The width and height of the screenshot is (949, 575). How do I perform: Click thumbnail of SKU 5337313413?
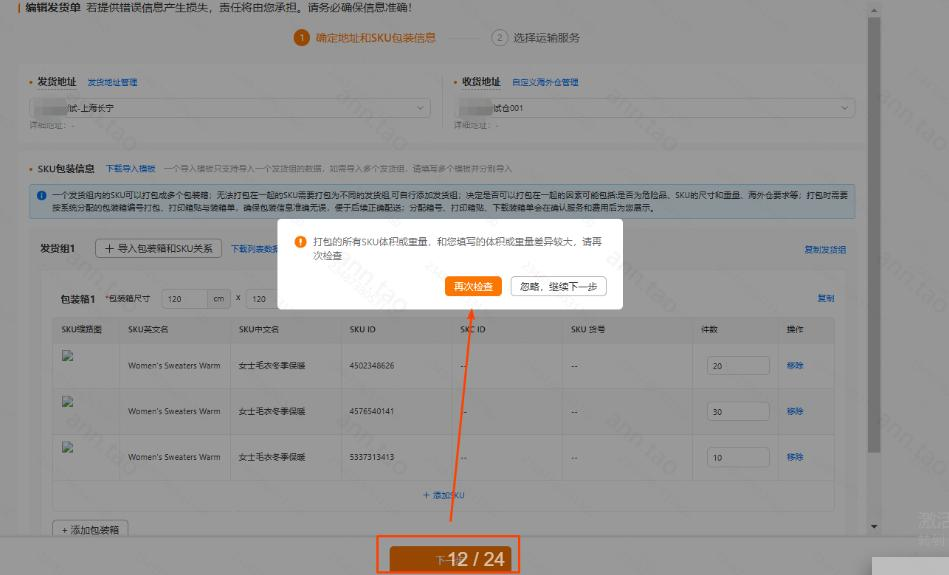click(x=68, y=447)
